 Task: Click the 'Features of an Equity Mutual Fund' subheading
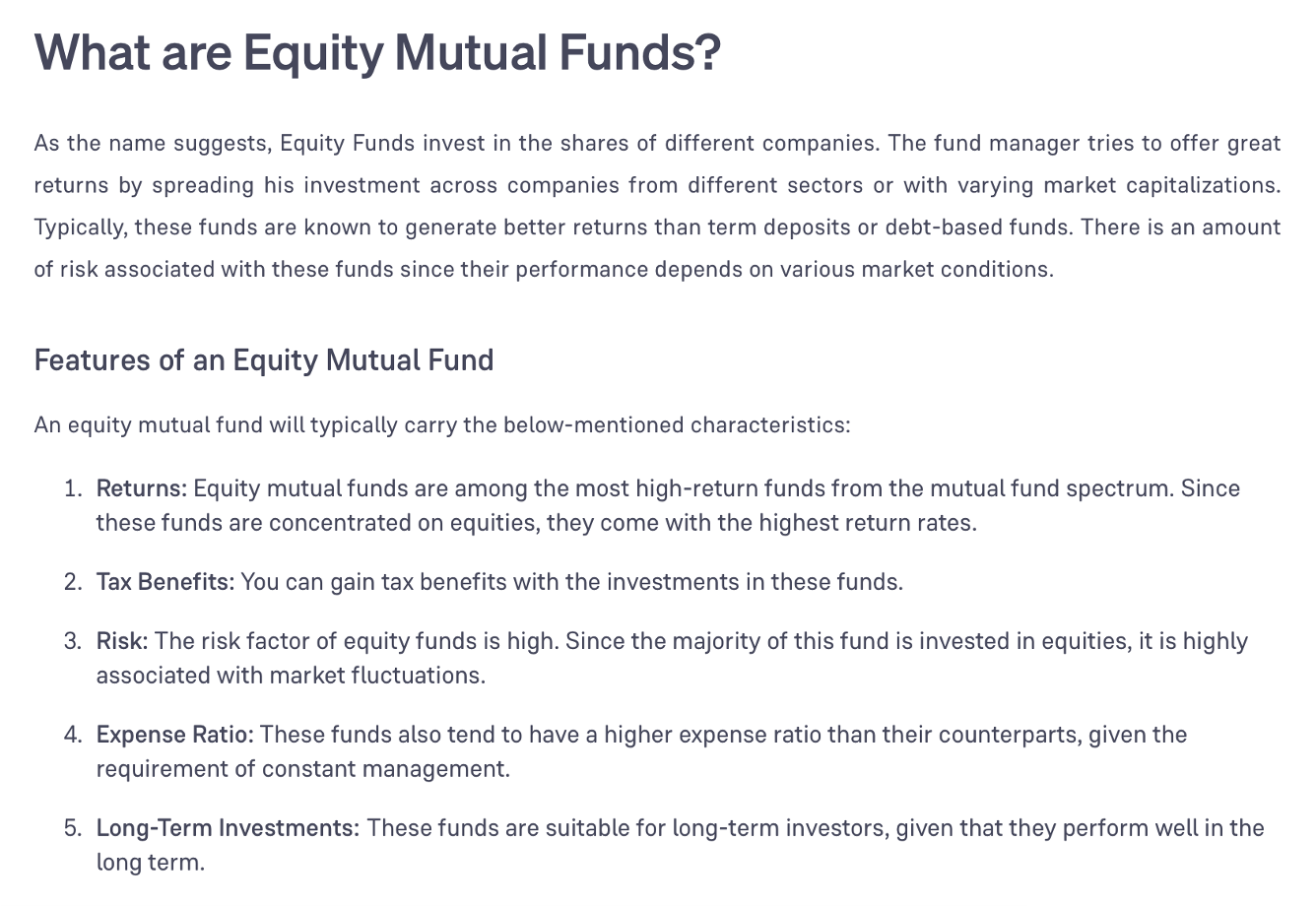(x=264, y=360)
